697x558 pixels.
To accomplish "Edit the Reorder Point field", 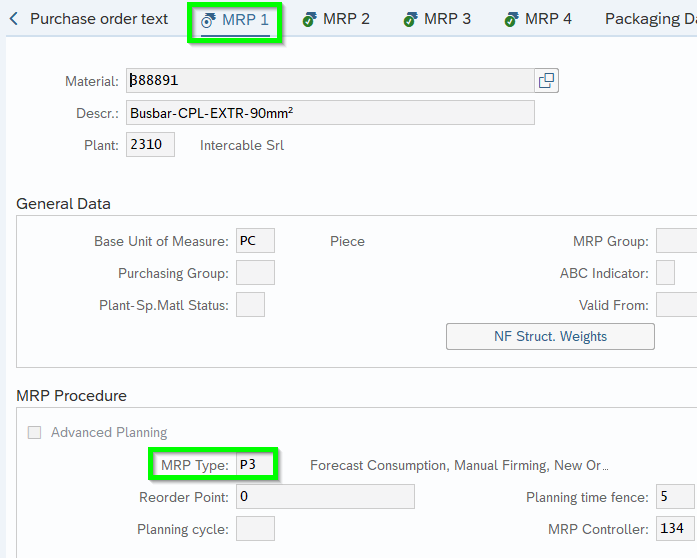I will click(x=325, y=497).
